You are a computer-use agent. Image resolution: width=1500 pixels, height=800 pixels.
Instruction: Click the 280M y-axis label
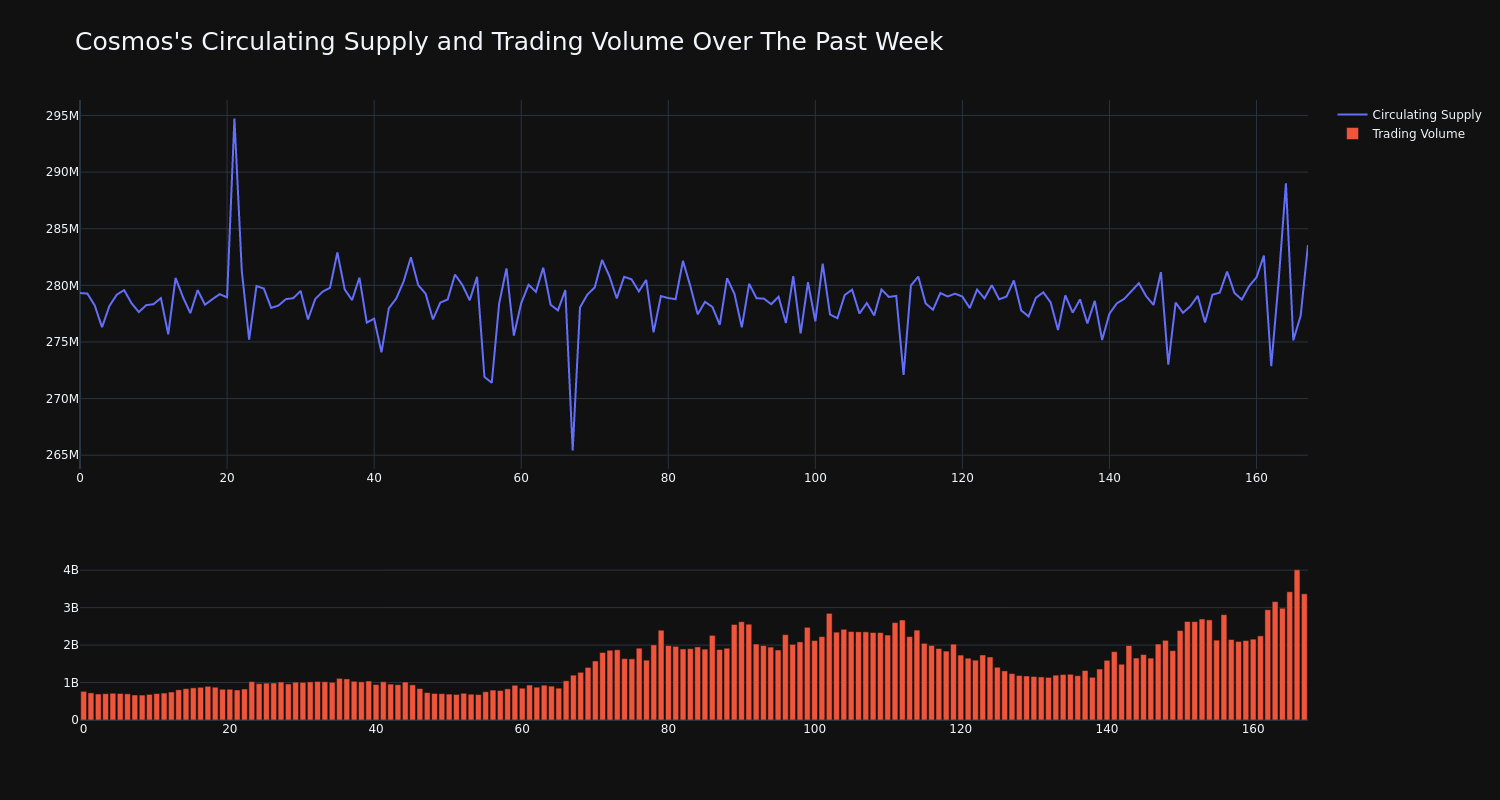(x=62, y=285)
